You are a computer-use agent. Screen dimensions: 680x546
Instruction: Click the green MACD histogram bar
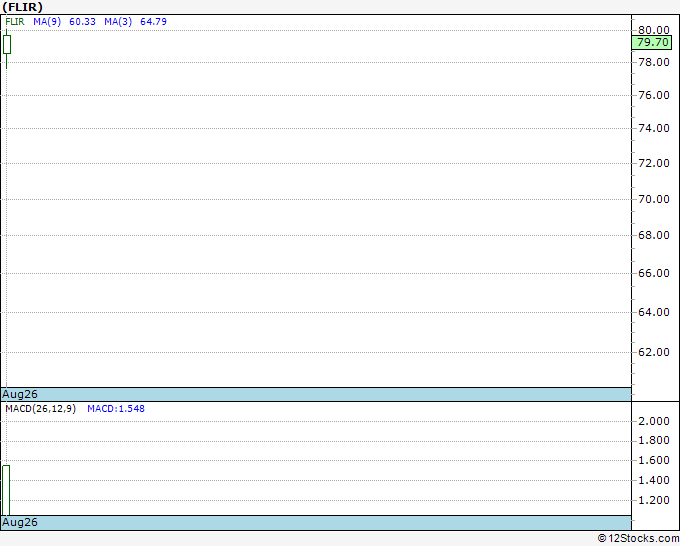(6, 490)
